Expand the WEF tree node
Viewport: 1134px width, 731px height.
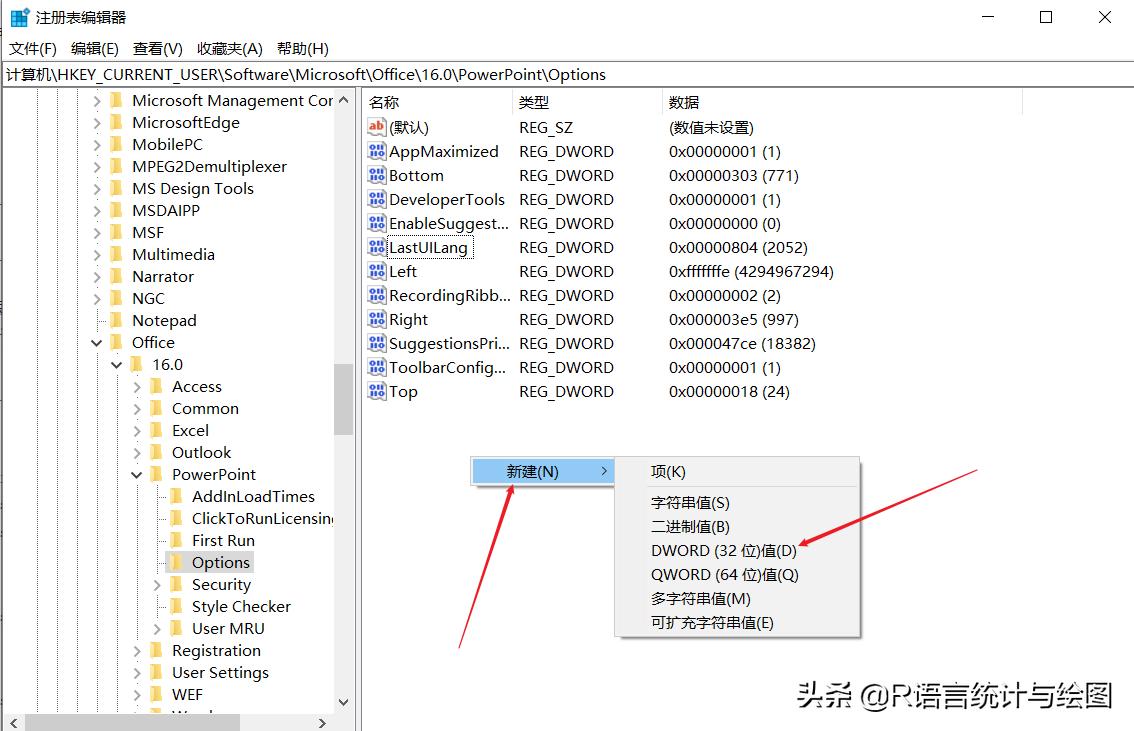click(137, 695)
